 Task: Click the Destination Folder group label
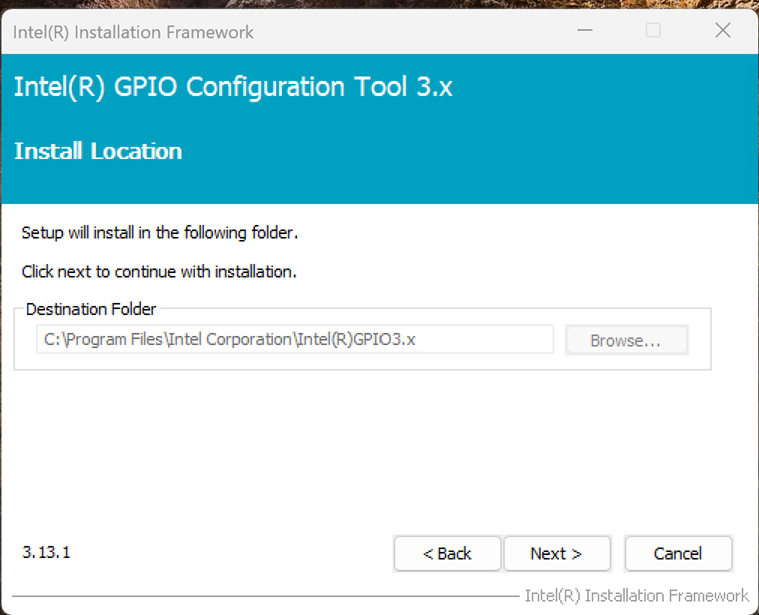coord(91,309)
